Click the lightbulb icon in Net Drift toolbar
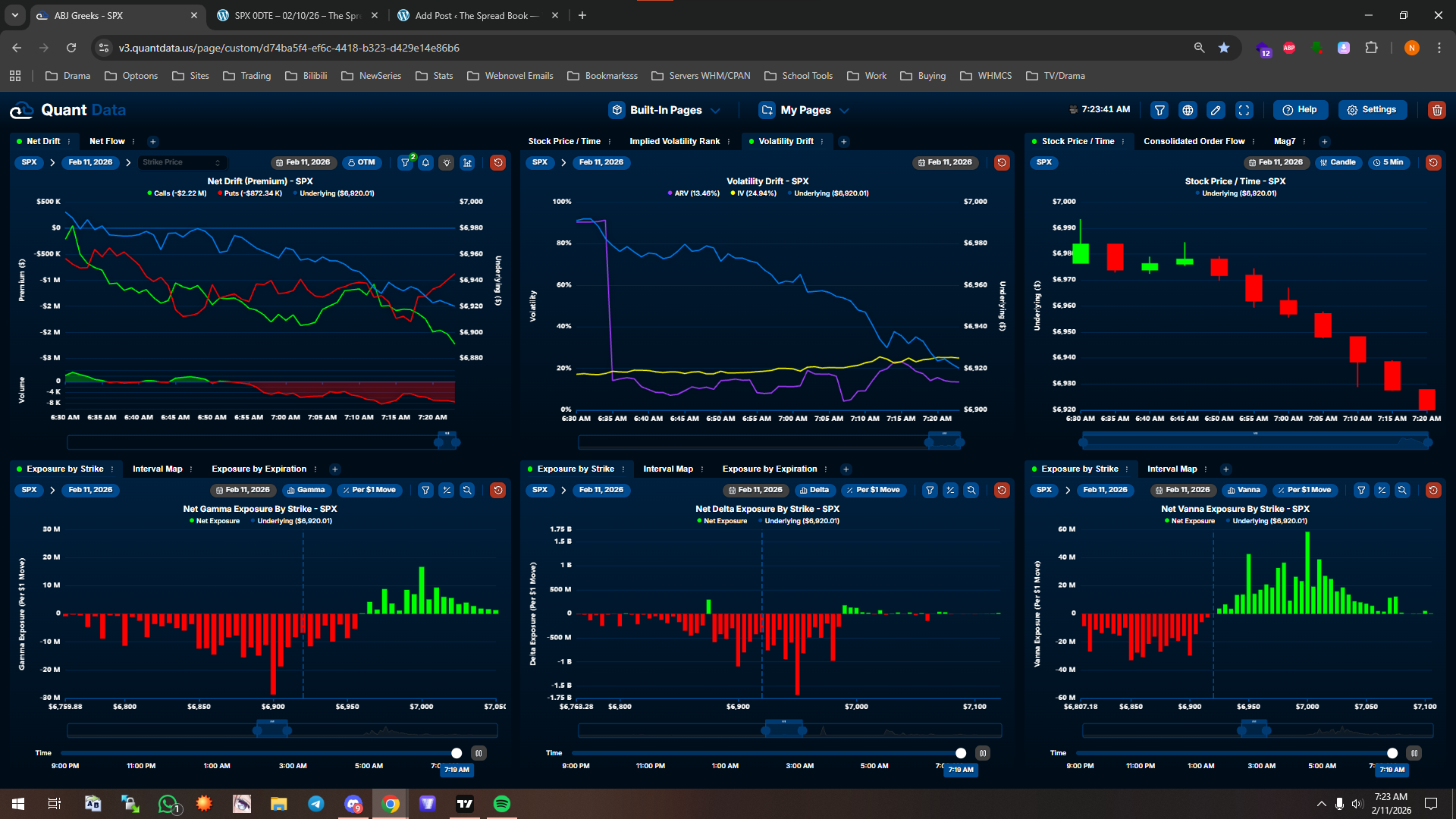1456x819 pixels. tap(447, 162)
